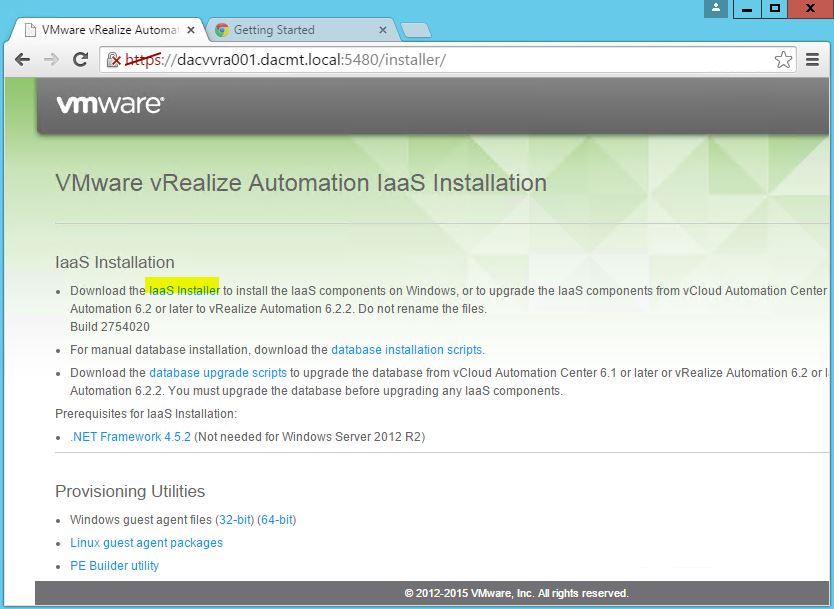The width and height of the screenshot is (834, 609).
Task: Download the 32-bit Windows guest agent
Action: [x=235, y=520]
